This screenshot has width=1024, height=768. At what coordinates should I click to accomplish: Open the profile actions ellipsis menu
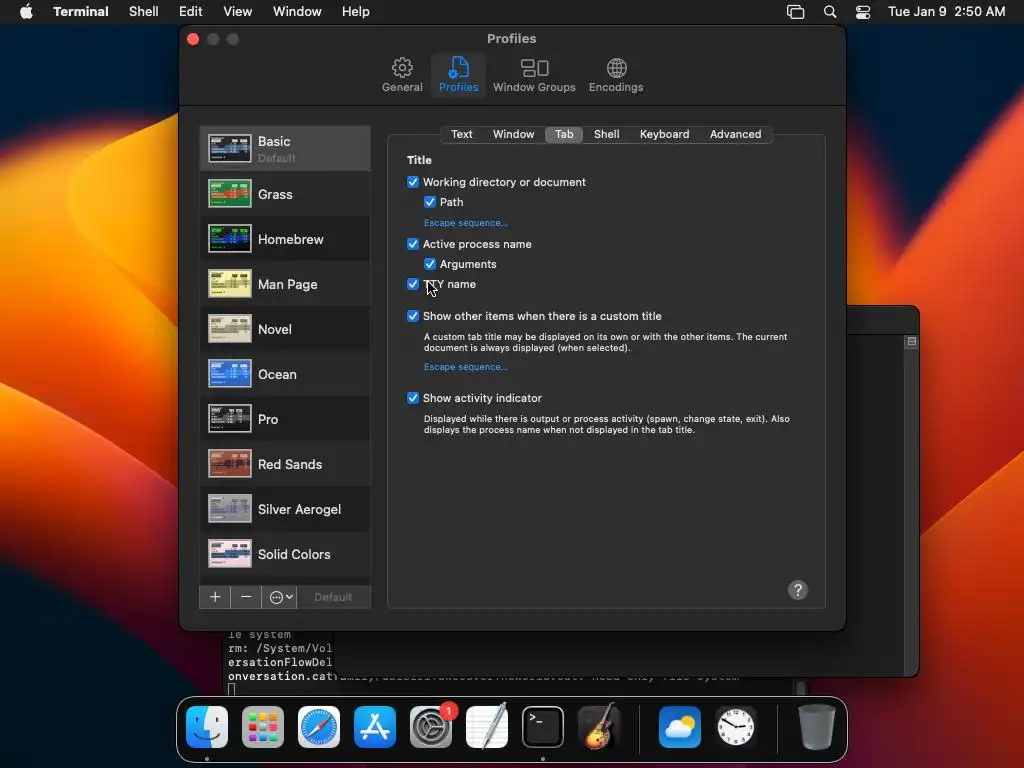[280, 597]
